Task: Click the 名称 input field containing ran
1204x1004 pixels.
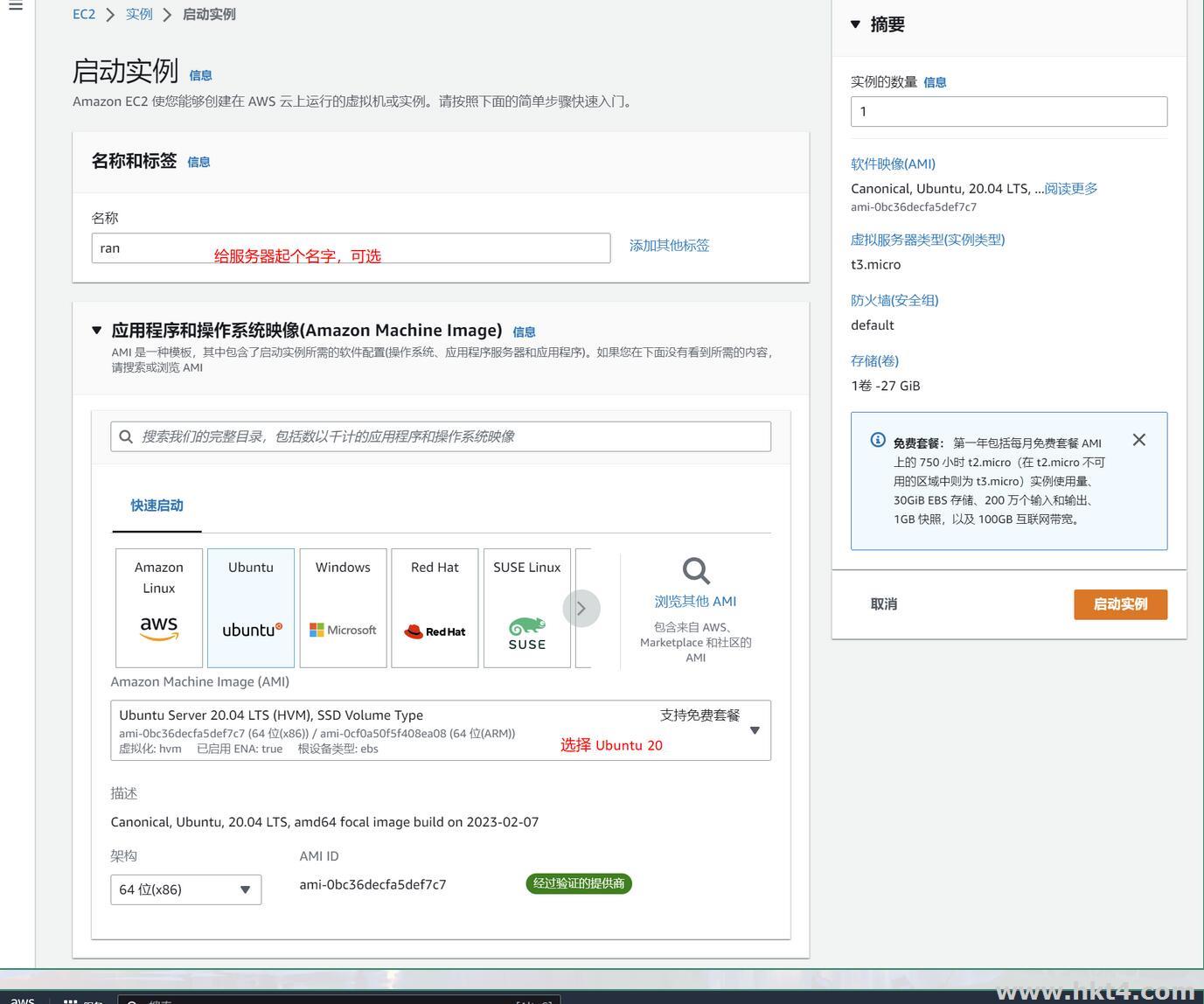Action: (x=351, y=248)
